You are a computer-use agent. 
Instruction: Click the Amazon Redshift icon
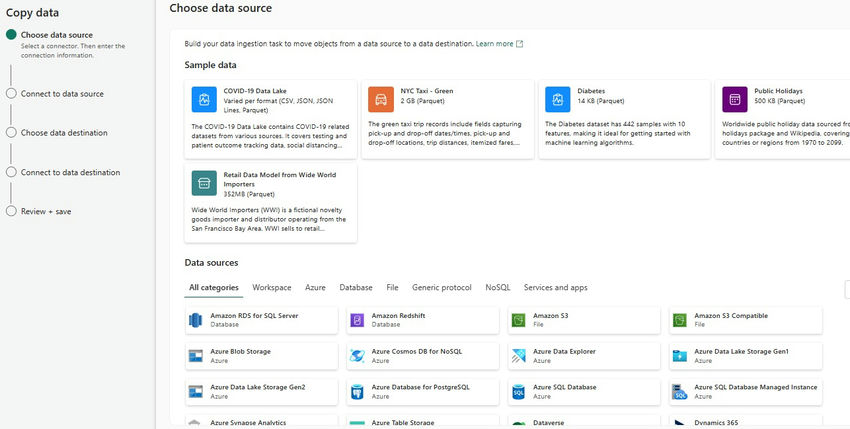coord(357,320)
